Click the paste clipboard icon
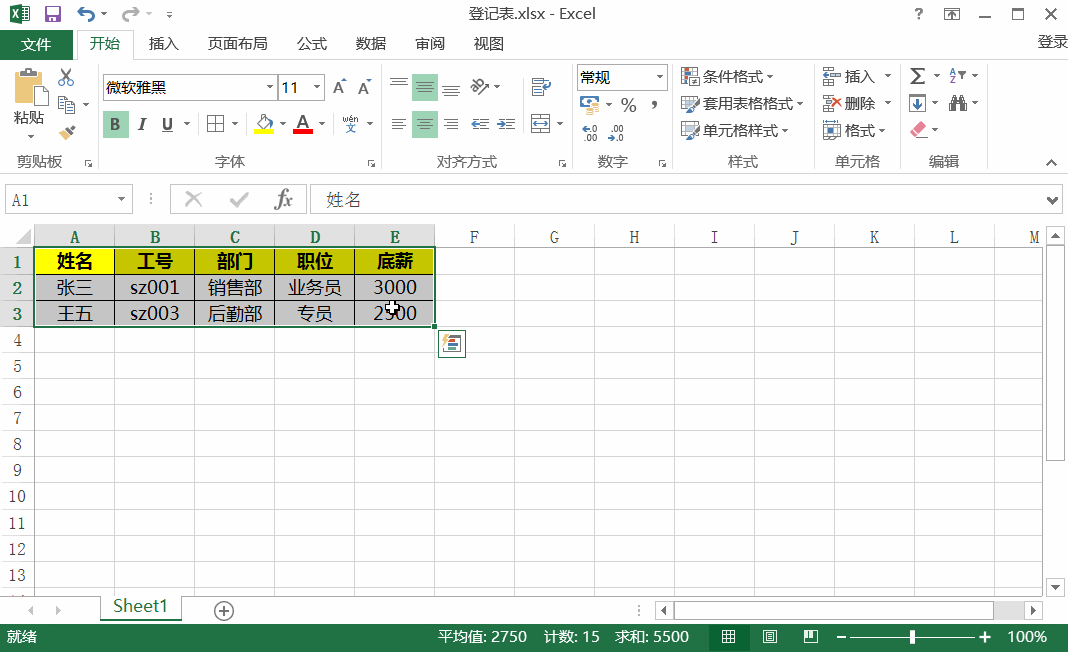 click(x=30, y=87)
